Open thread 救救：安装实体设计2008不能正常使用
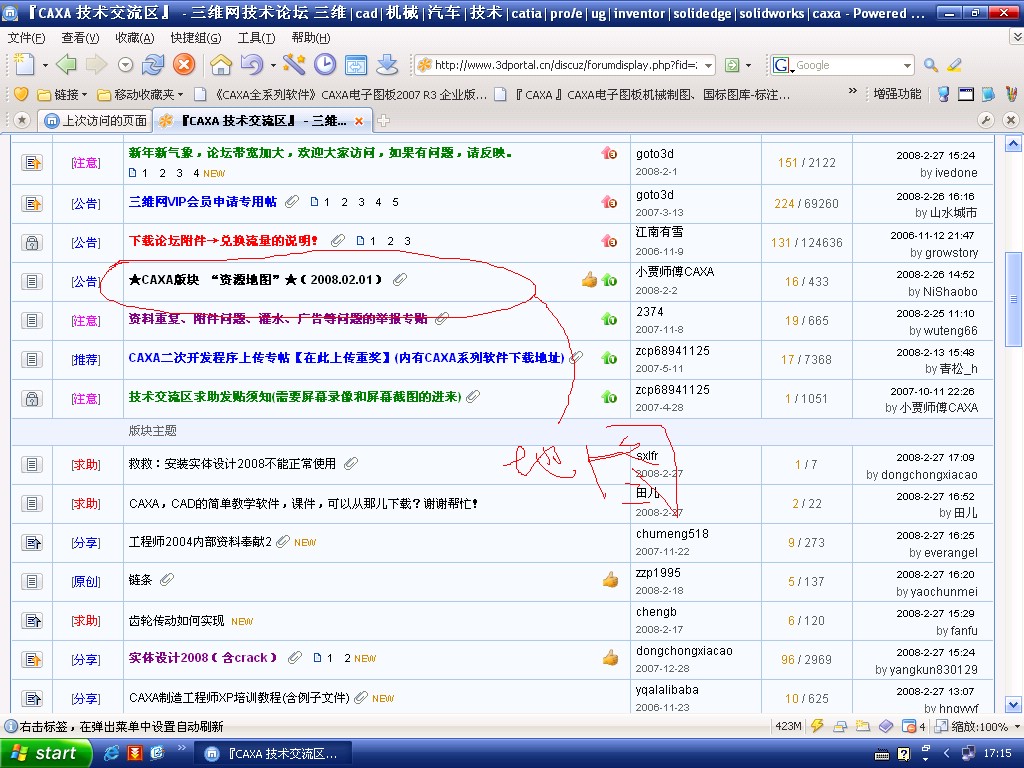This screenshot has width=1024, height=768. pos(232,464)
